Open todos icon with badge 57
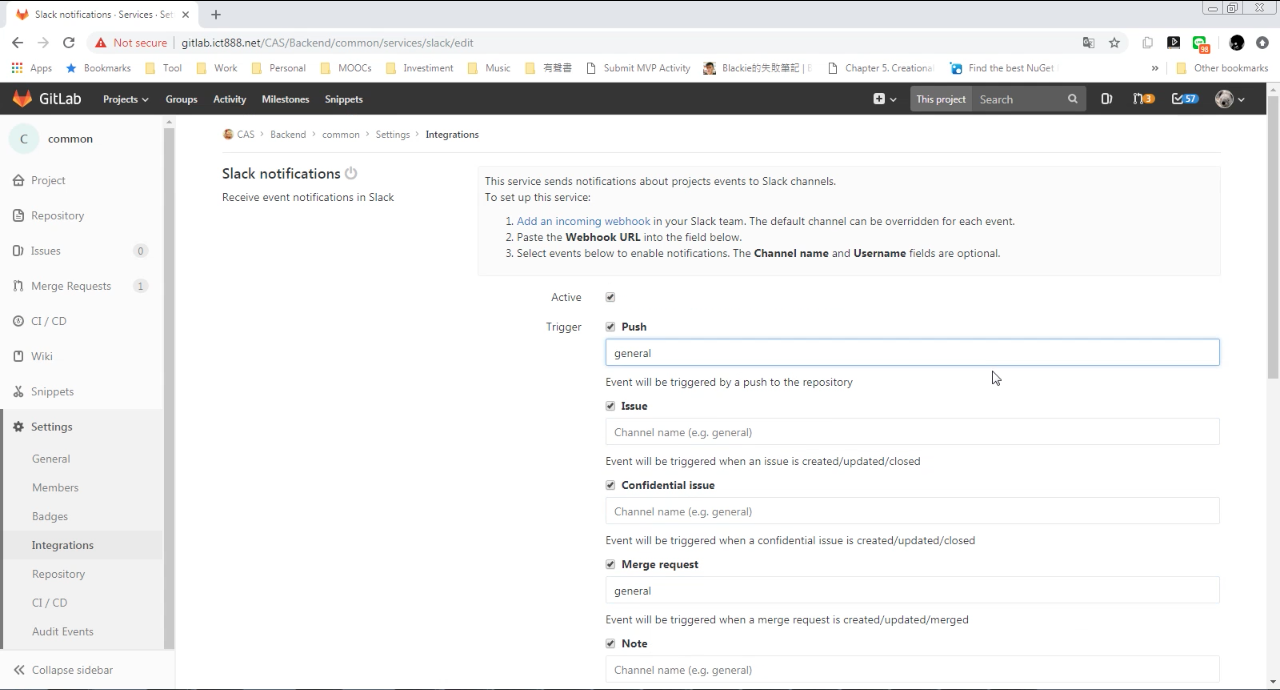 pyautogui.click(x=1185, y=99)
